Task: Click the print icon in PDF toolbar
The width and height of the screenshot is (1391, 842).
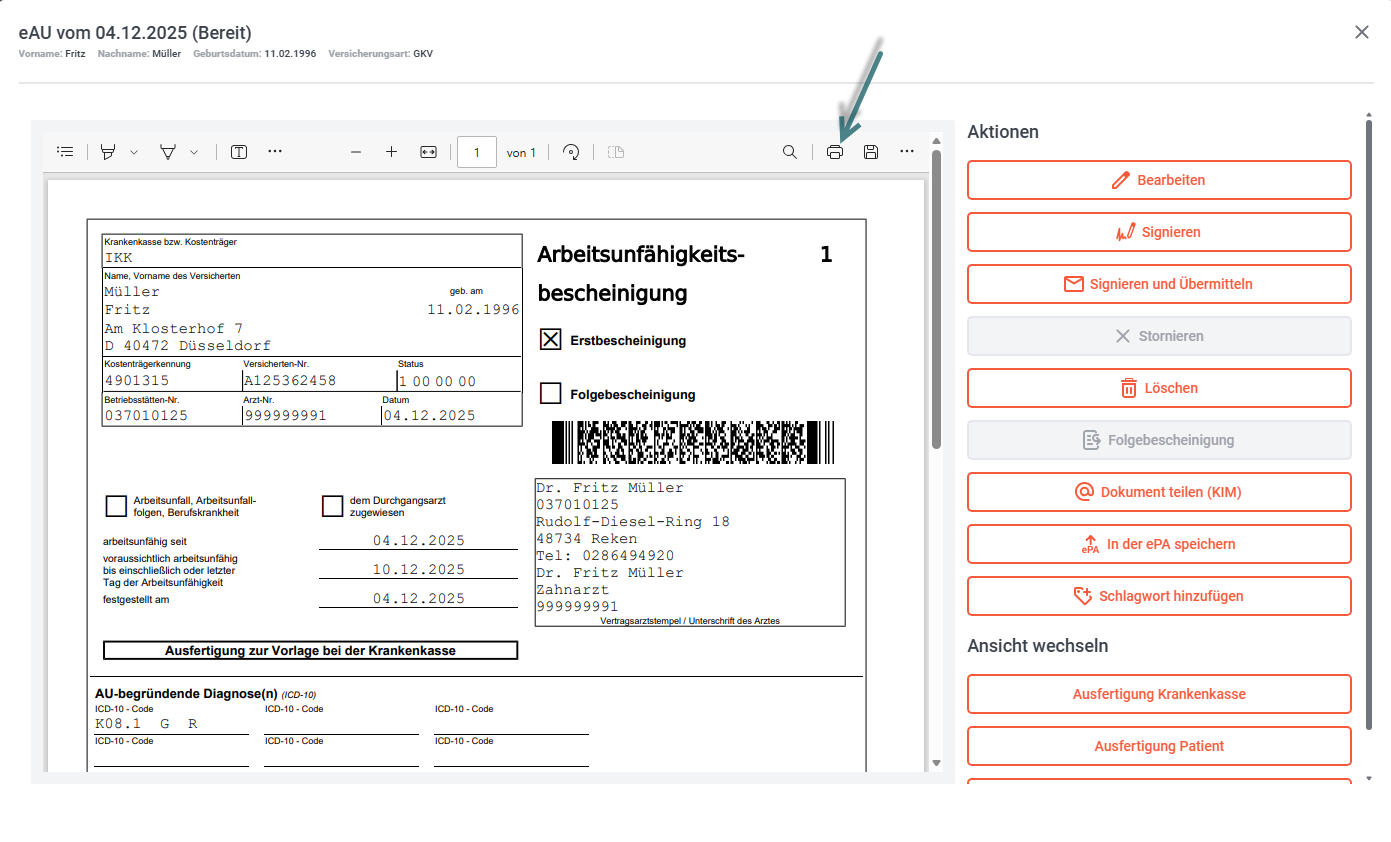Action: click(x=835, y=152)
